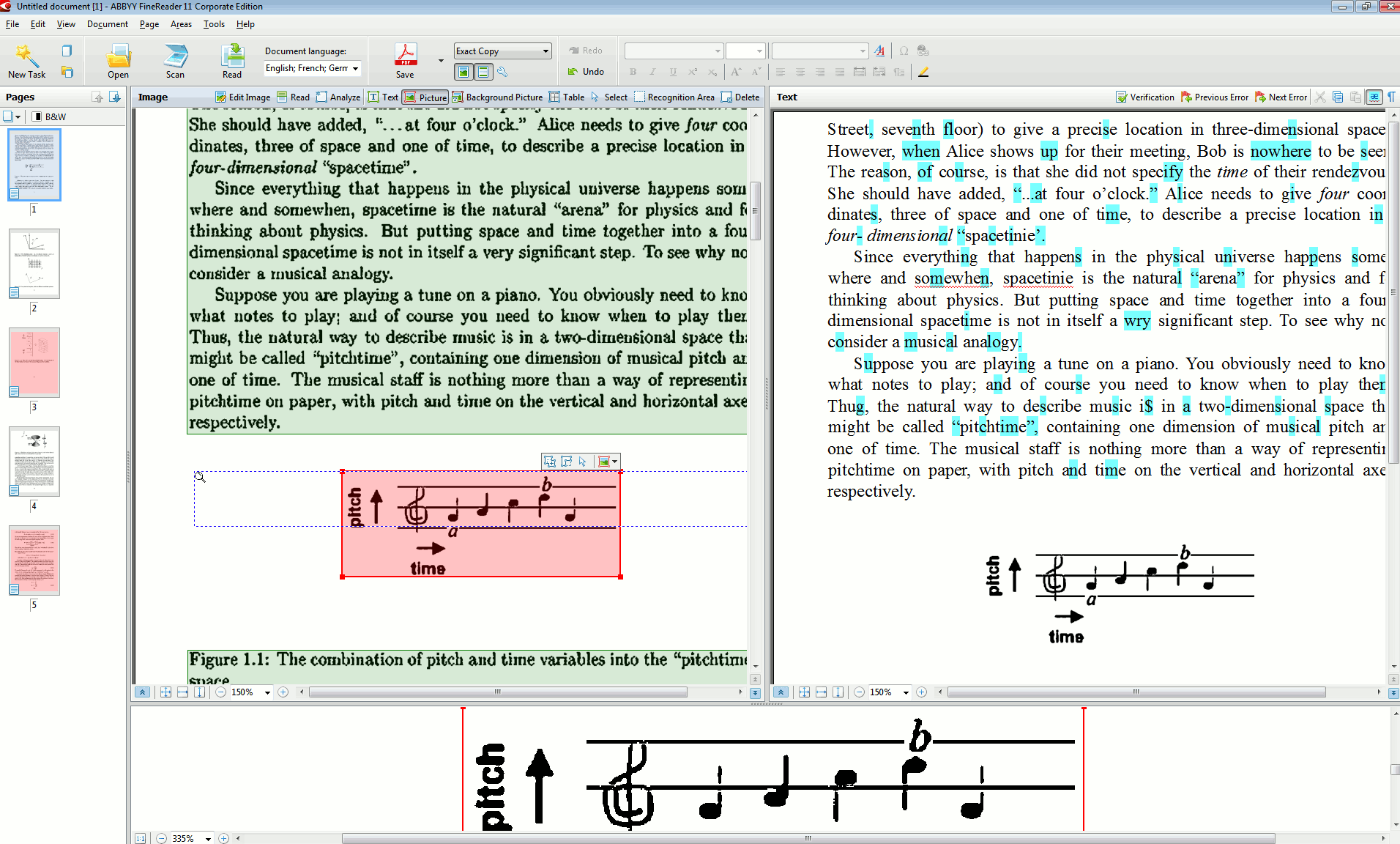Image resolution: width=1400 pixels, height=844 pixels.
Task: Open the New Task wizard
Action: click(x=26, y=61)
